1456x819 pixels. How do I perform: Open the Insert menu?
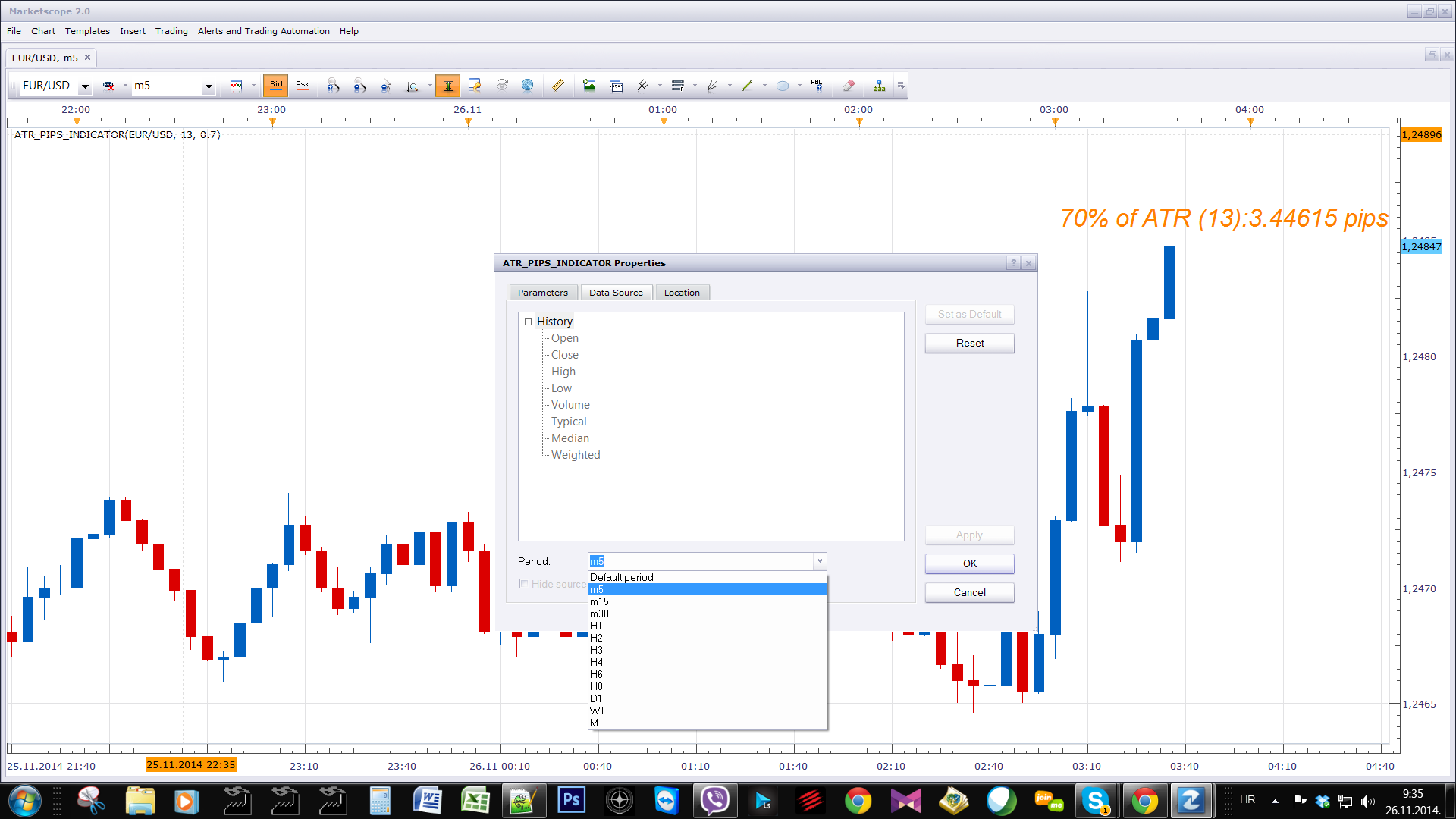(133, 31)
